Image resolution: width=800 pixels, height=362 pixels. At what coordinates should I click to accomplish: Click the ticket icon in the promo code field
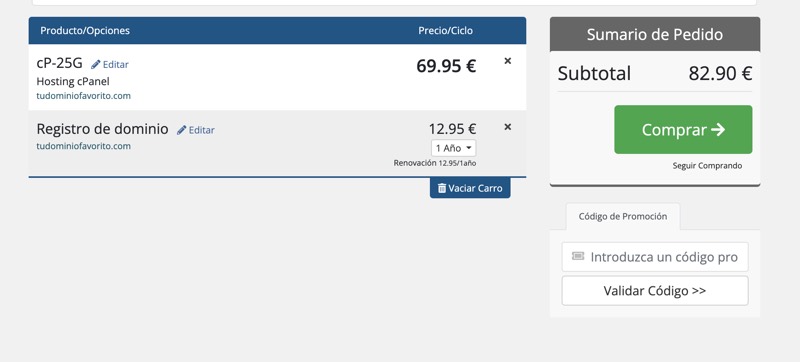point(578,256)
